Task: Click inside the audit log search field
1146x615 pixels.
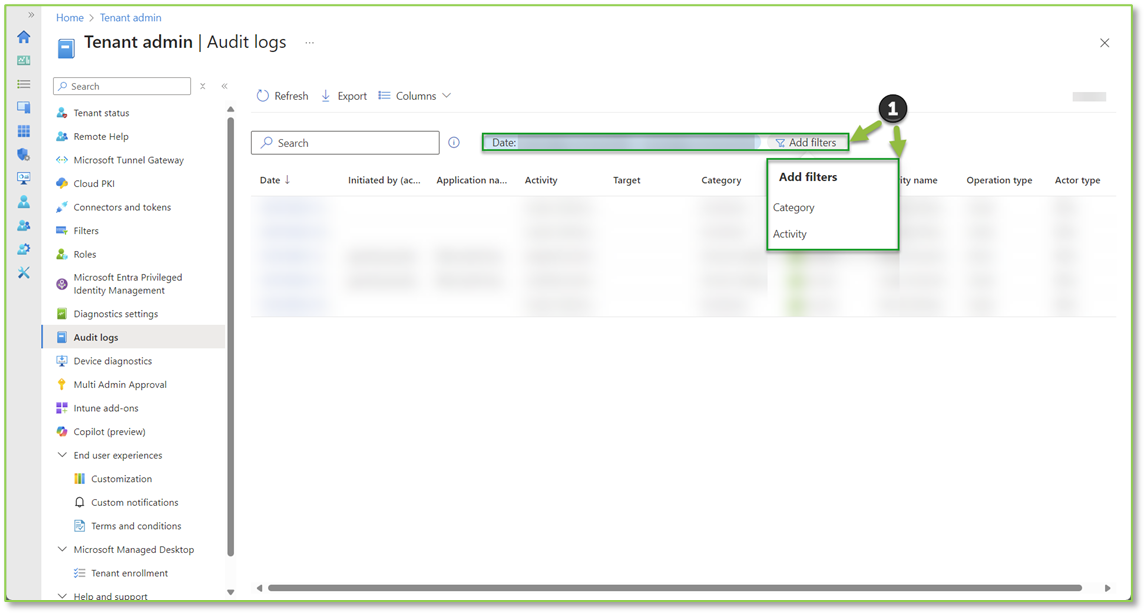Action: [x=344, y=142]
